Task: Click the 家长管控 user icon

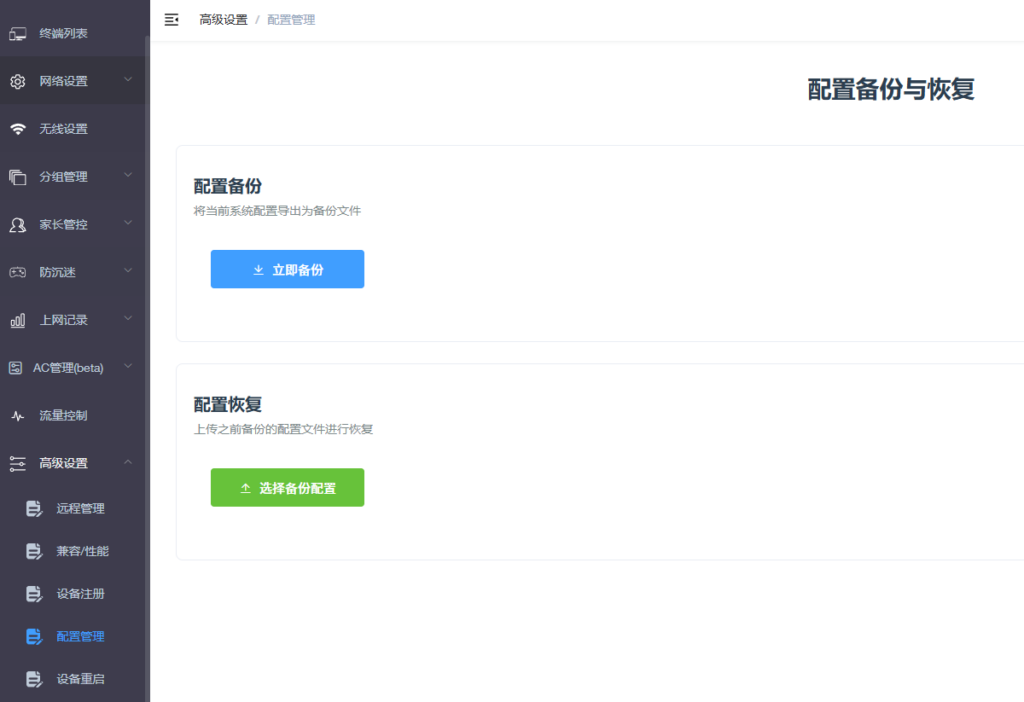Action: (x=18, y=225)
